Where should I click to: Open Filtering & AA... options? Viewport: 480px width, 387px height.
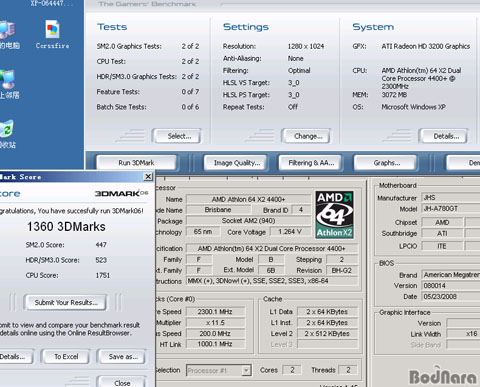[x=310, y=163]
